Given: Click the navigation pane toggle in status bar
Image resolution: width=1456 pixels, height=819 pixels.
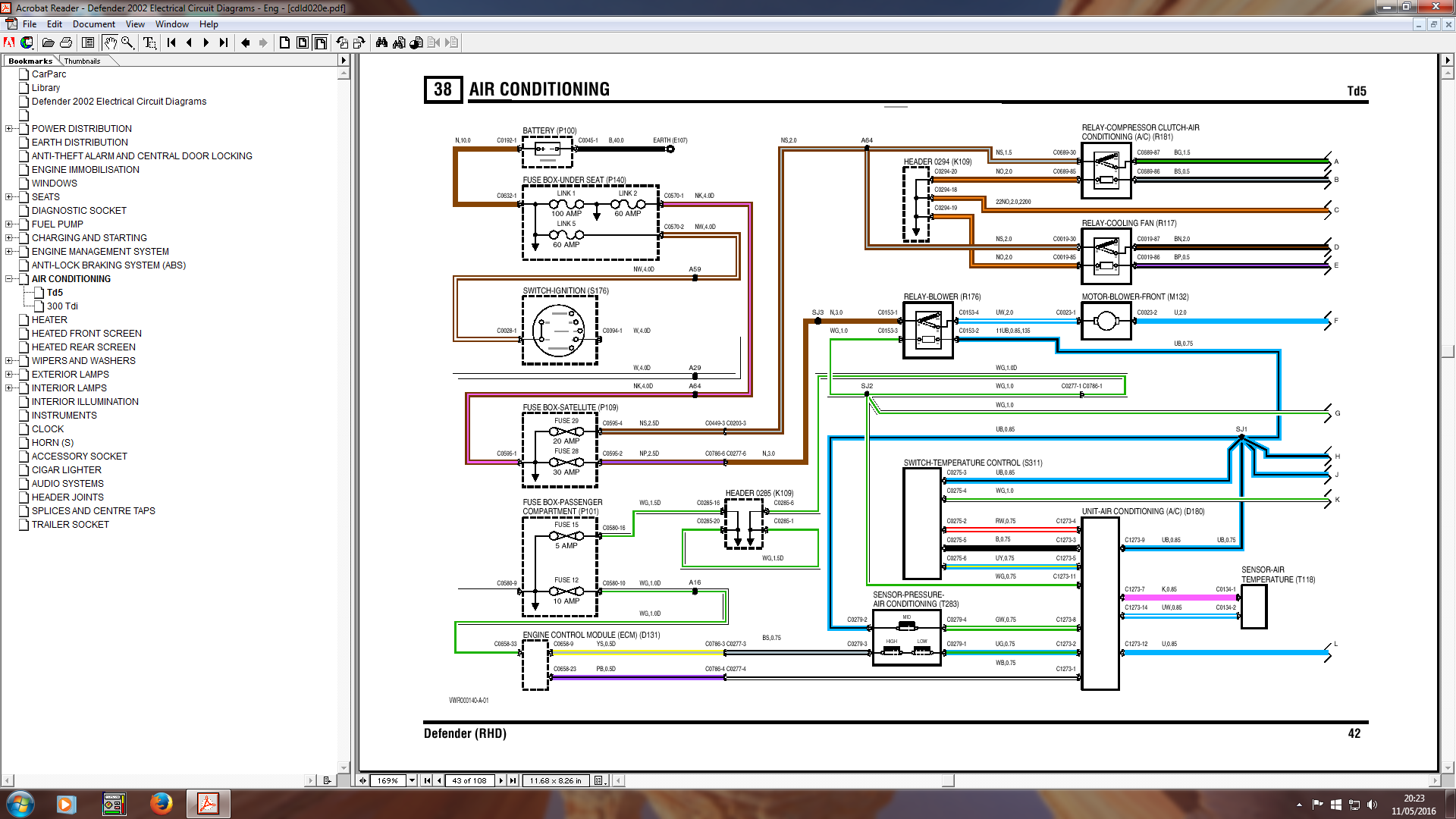Looking at the screenshot, I should tap(363, 780).
